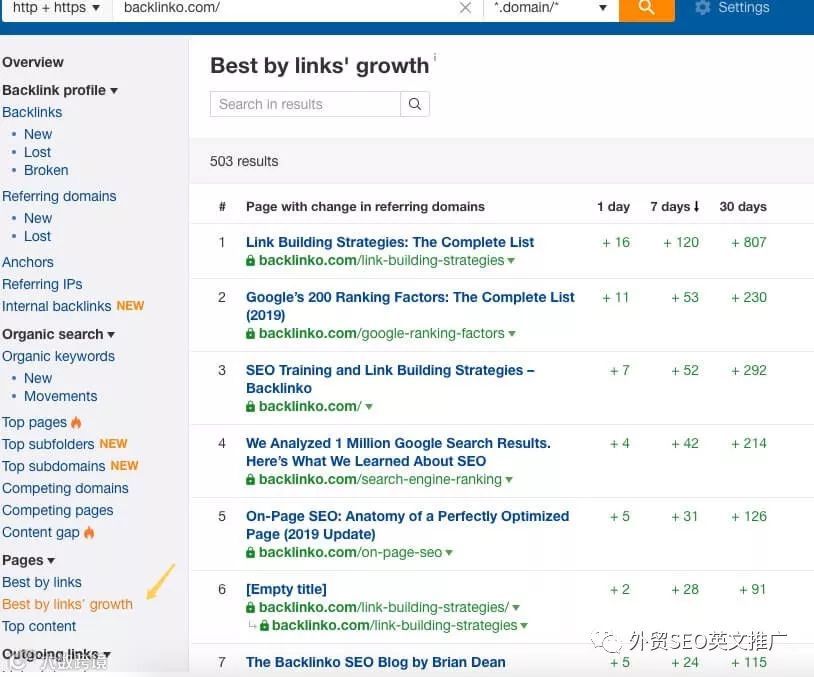Open Competing domains report

(x=65, y=488)
